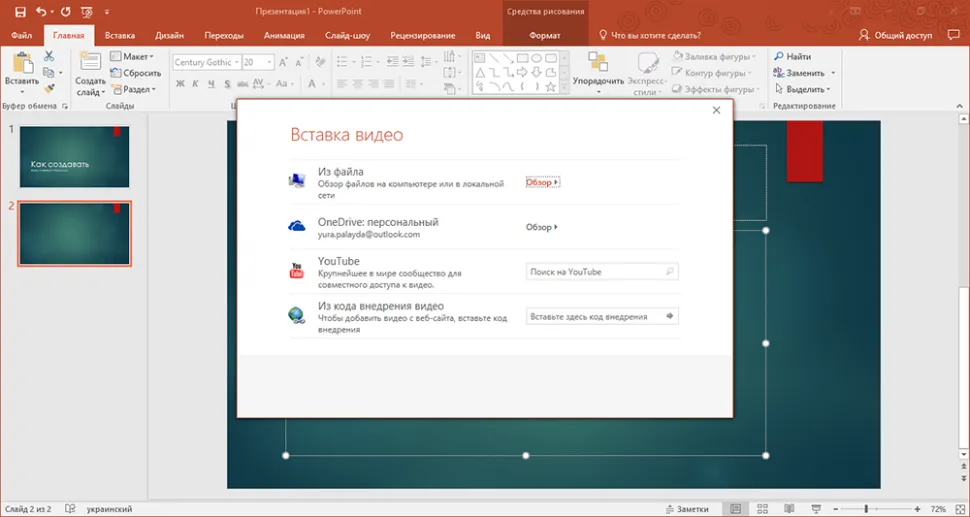The height and width of the screenshot is (517, 970).
Task: Click the Paste (Вставить) clipboard icon
Action: tap(20, 66)
